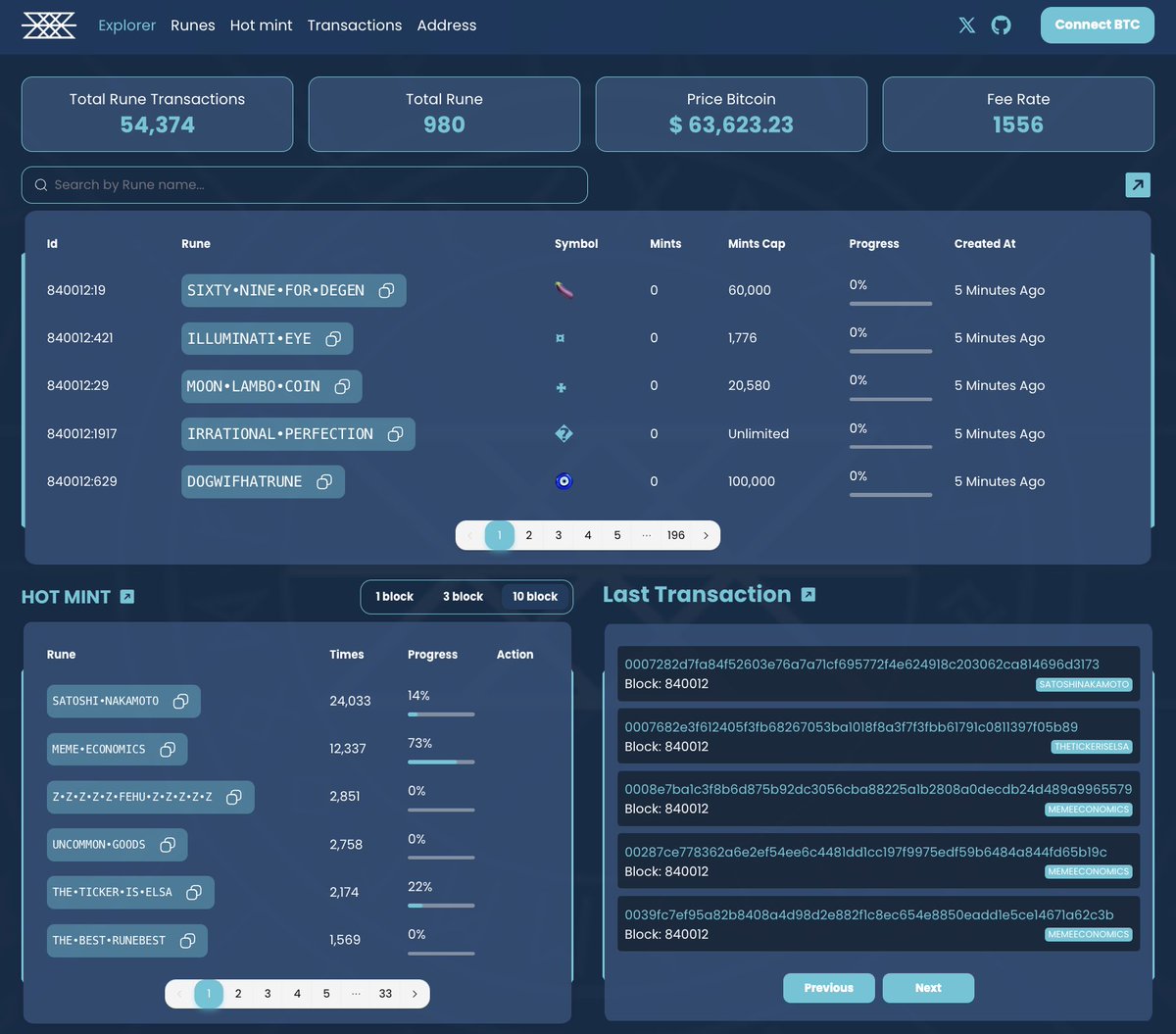Open the X (Twitter) profile icon
The width and height of the screenshot is (1176, 1034).
point(967,25)
